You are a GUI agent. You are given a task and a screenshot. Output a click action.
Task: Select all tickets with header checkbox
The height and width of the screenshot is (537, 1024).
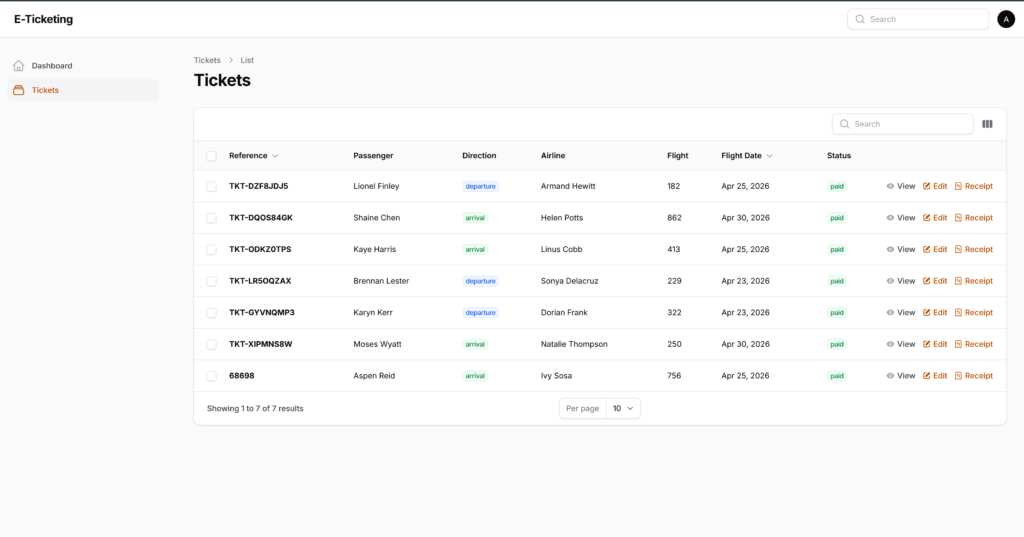point(212,156)
